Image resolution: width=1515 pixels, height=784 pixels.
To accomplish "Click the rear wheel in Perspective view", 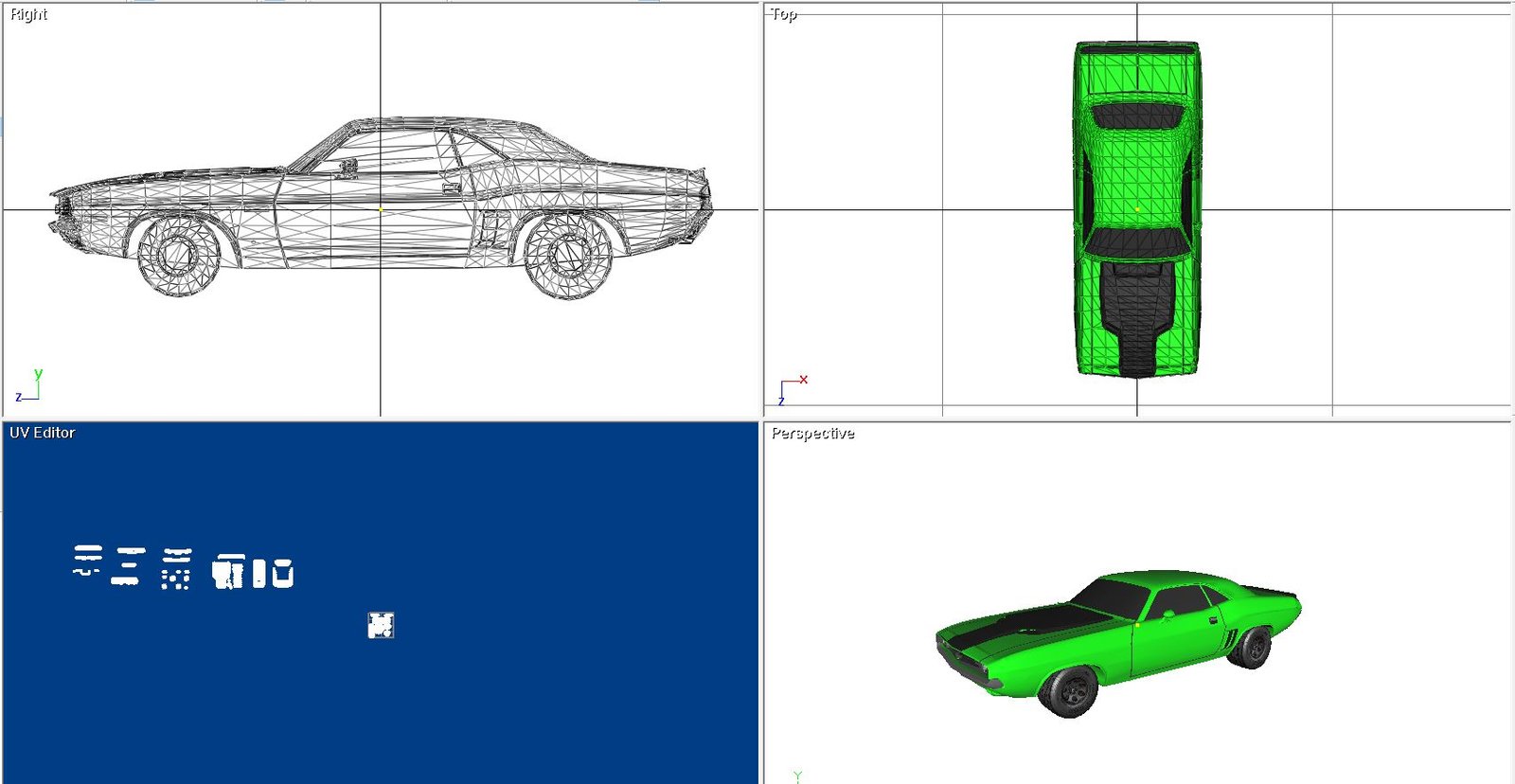I will (x=1254, y=648).
